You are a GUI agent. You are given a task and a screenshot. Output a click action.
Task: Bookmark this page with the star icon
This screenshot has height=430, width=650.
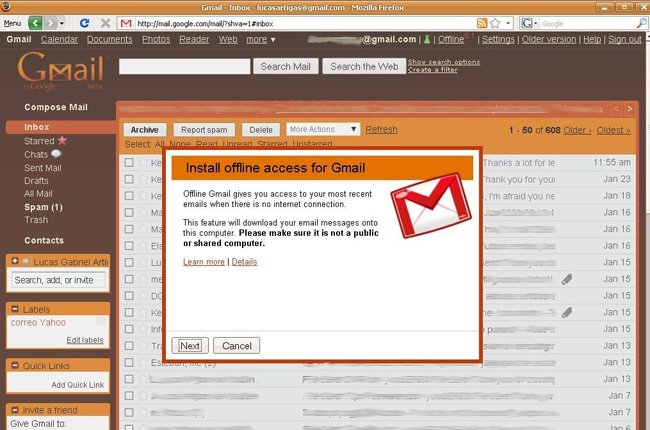tap(495, 23)
